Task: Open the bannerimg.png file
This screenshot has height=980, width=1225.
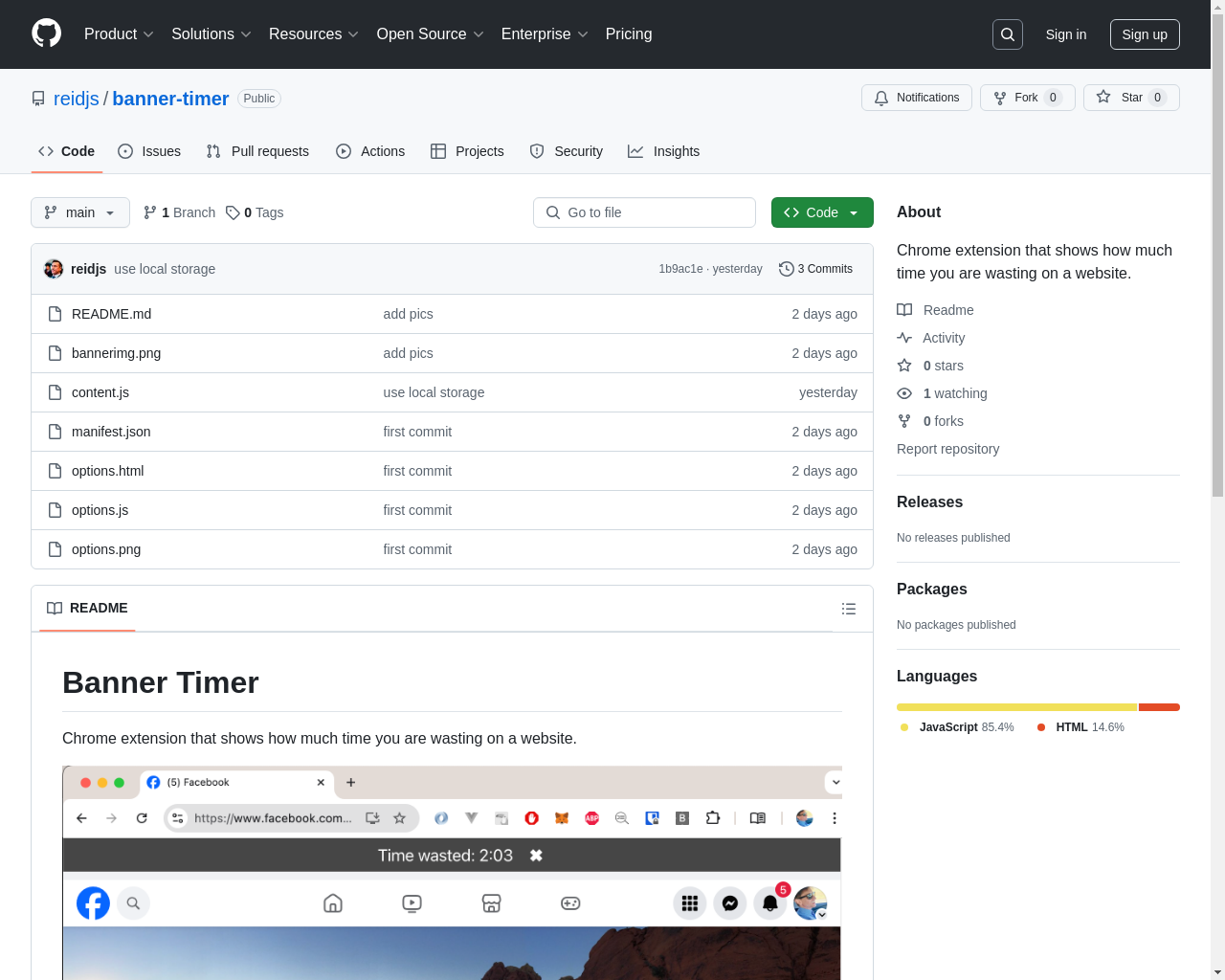Action: (116, 353)
